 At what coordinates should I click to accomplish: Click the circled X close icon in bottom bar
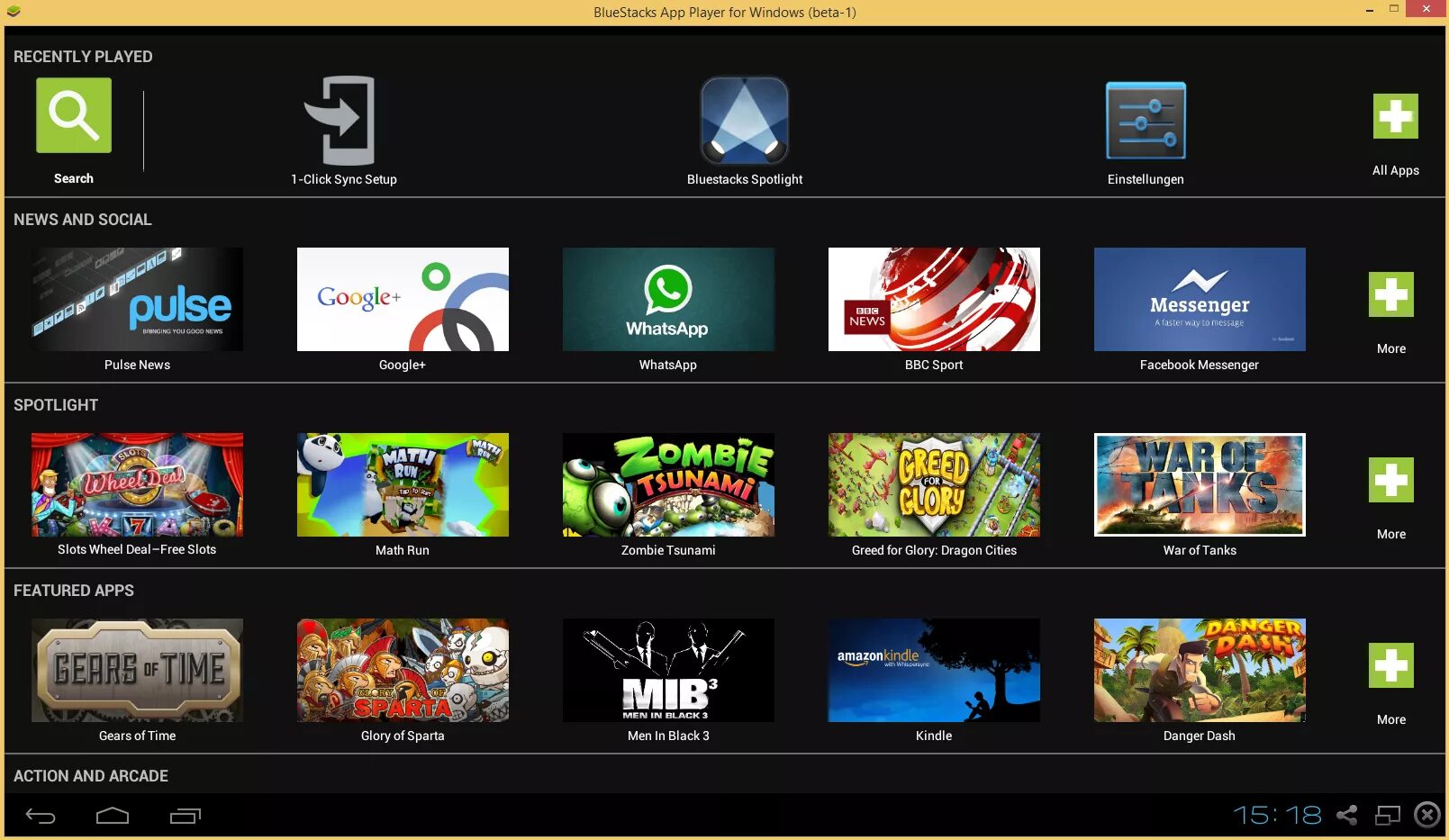pos(1427,815)
